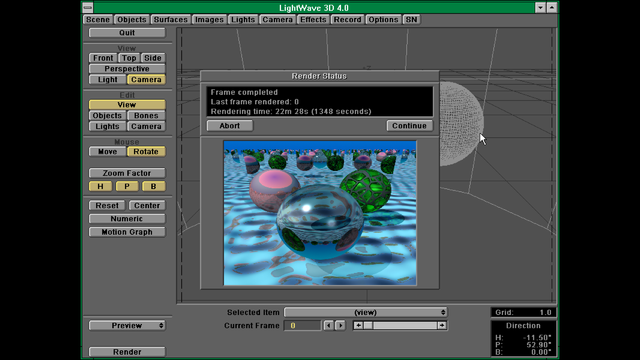Open the Numeric input dialog
This screenshot has width=640, height=360.
127,219
